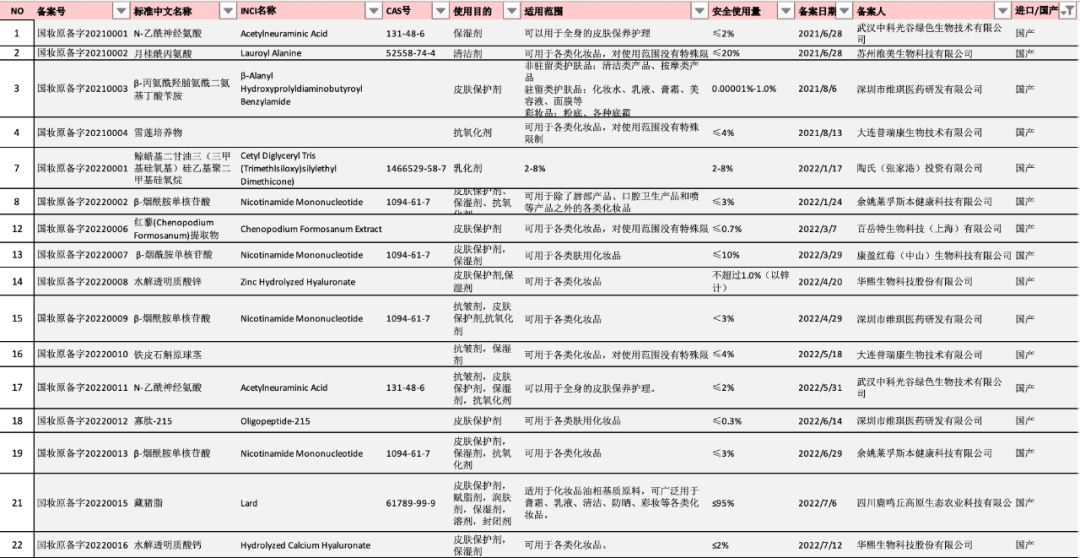Open the CAS号 filter dropdown arrow

(x=440, y=10)
